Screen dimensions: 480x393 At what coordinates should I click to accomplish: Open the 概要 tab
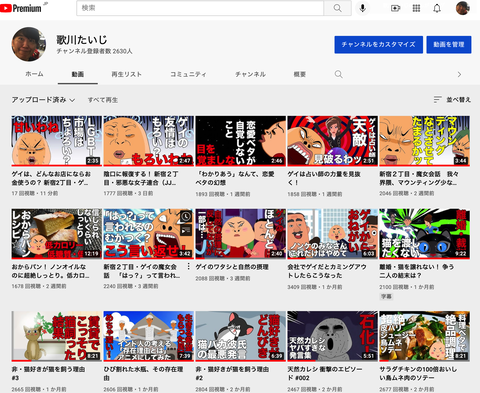300,74
